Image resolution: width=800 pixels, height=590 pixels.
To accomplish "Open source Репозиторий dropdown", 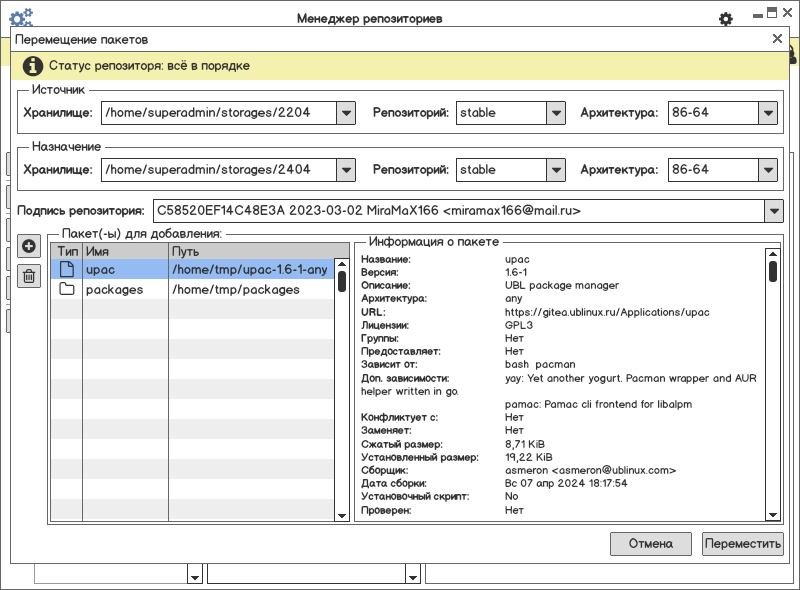I will click(x=557, y=114).
